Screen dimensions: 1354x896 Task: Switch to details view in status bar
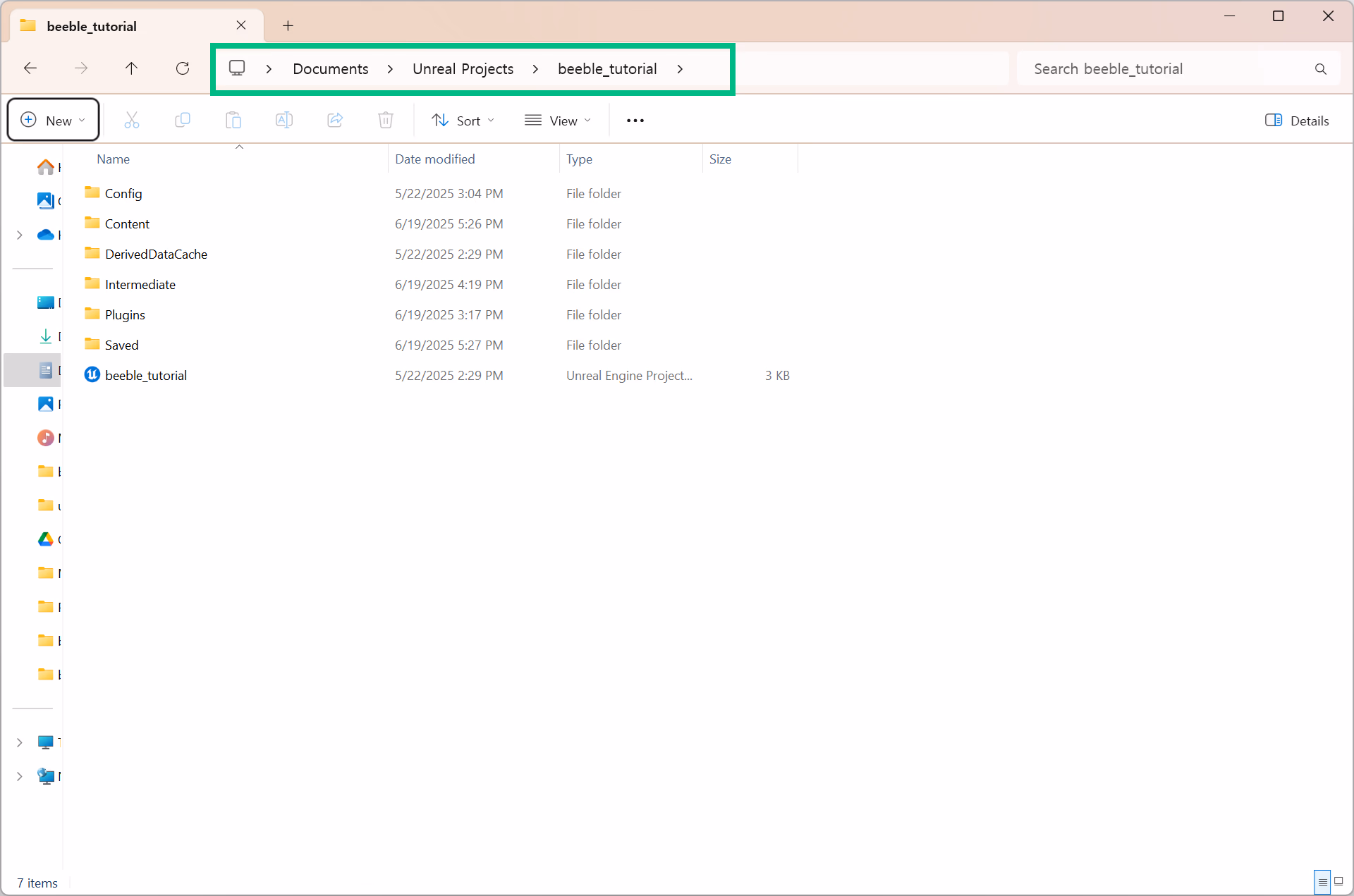click(x=1322, y=882)
